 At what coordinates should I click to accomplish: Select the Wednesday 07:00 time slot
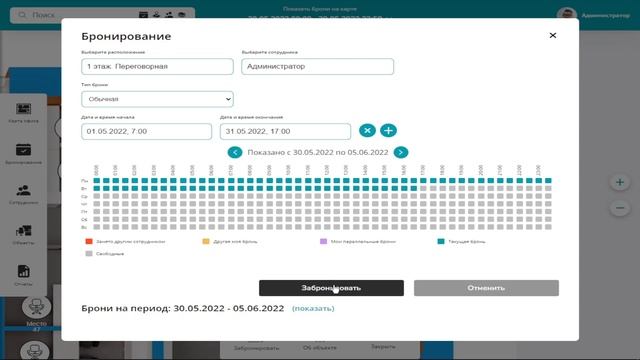coord(231,196)
